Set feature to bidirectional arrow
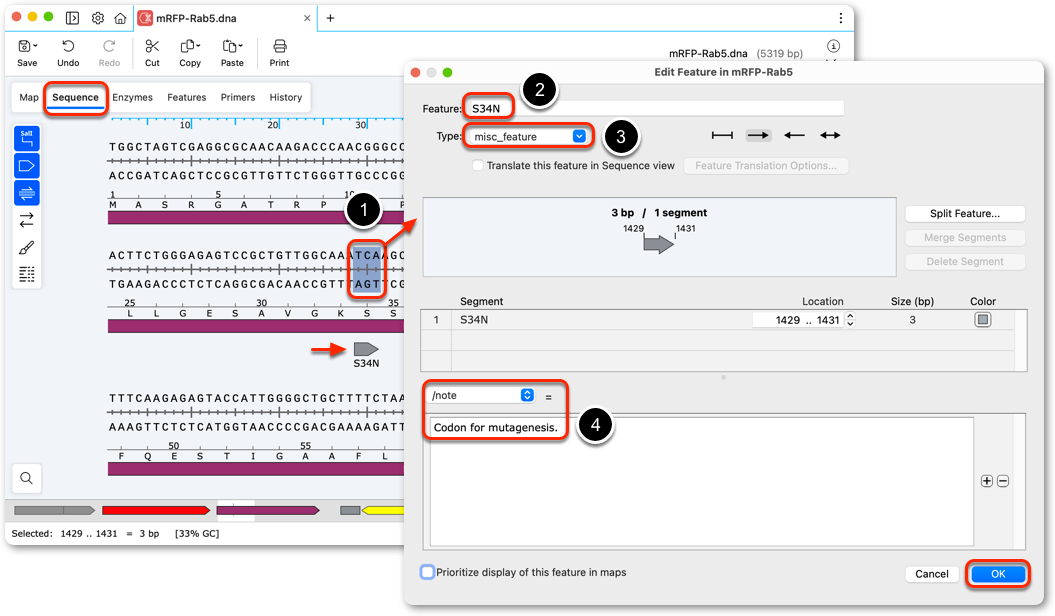This screenshot has height=616, width=1055. [830, 135]
